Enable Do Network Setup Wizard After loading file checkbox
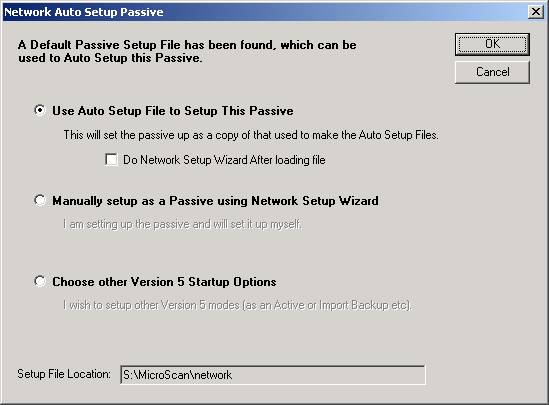This screenshot has width=549, height=405. (111, 160)
